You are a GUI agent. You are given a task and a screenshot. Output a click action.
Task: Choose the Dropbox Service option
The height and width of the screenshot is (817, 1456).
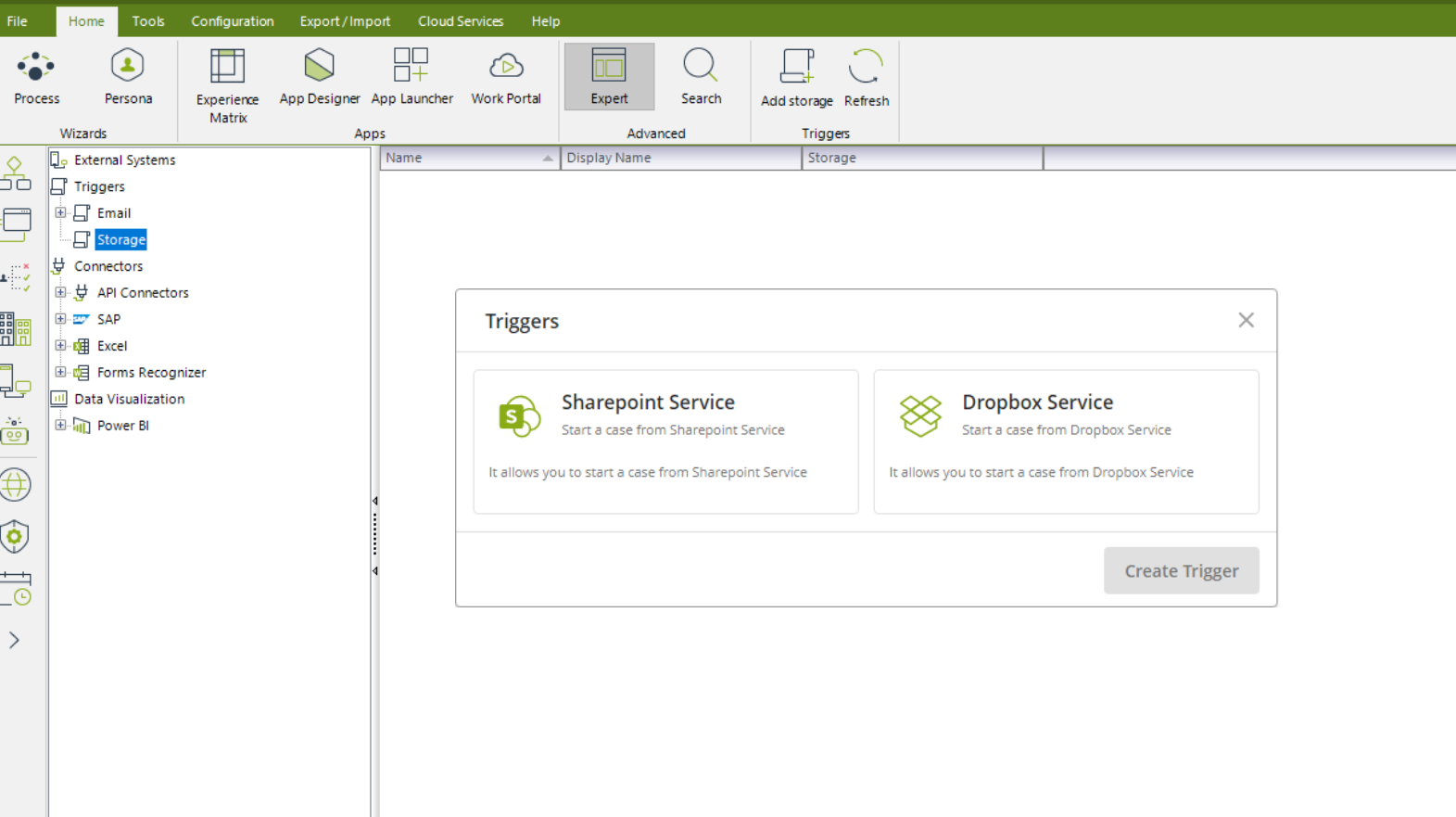1066,441
